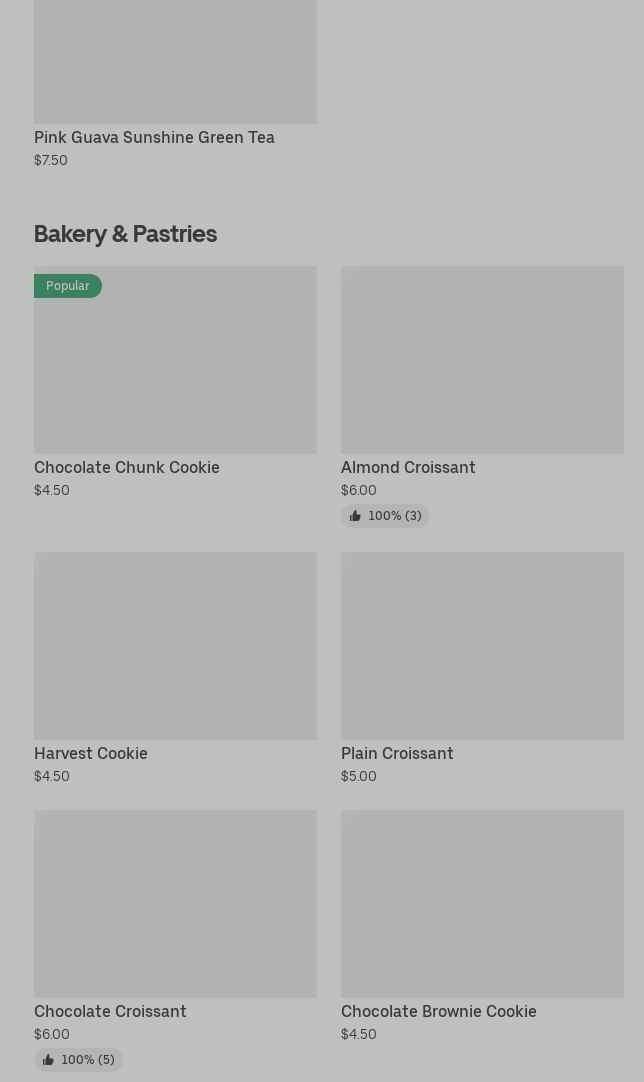This screenshot has width=644, height=1082.
Task: Select the Chocolate Croissant photo
Action: click(x=175, y=903)
